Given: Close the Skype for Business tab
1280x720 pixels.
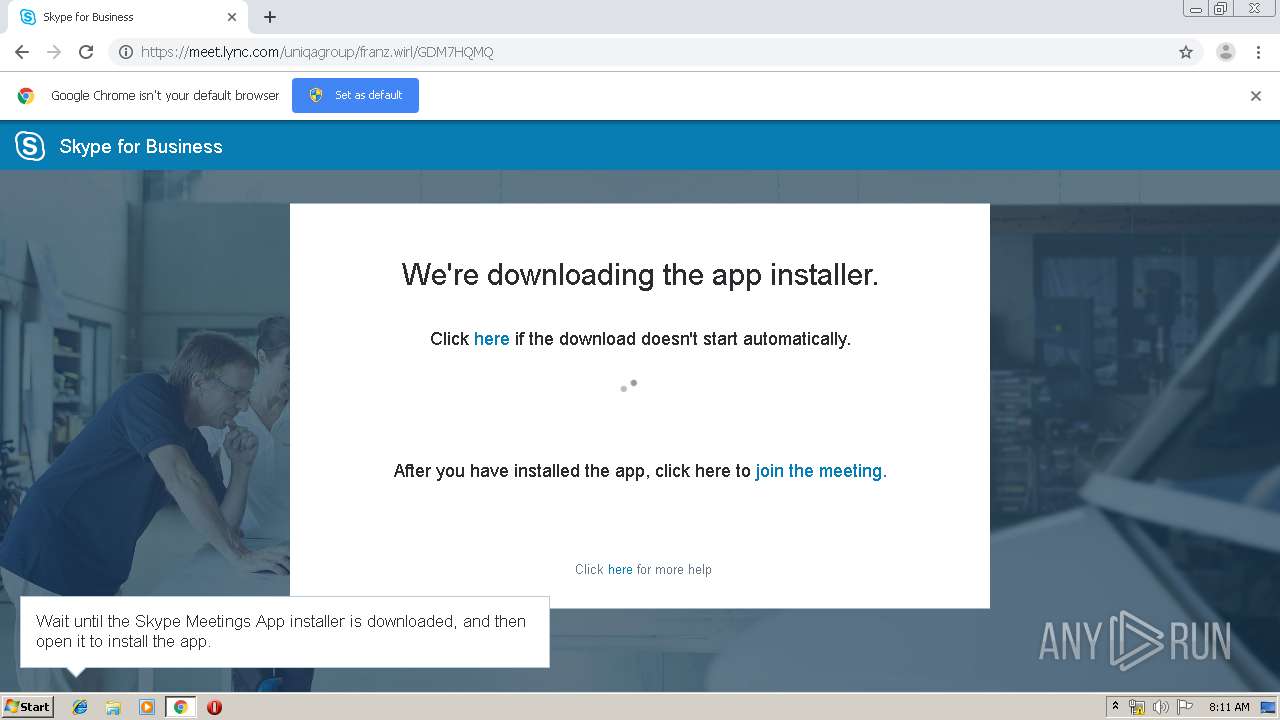Looking at the screenshot, I should click(x=232, y=17).
